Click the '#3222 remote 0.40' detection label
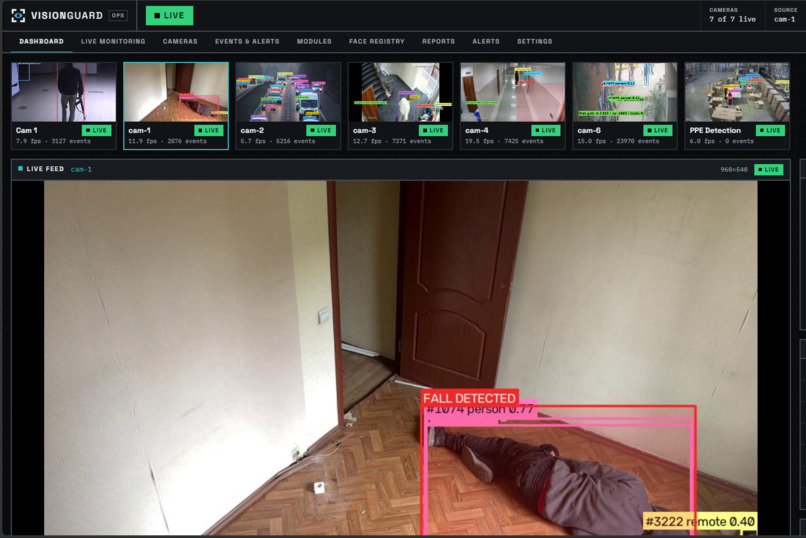Image resolution: width=806 pixels, height=538 pixels. (x=700, y=522)
